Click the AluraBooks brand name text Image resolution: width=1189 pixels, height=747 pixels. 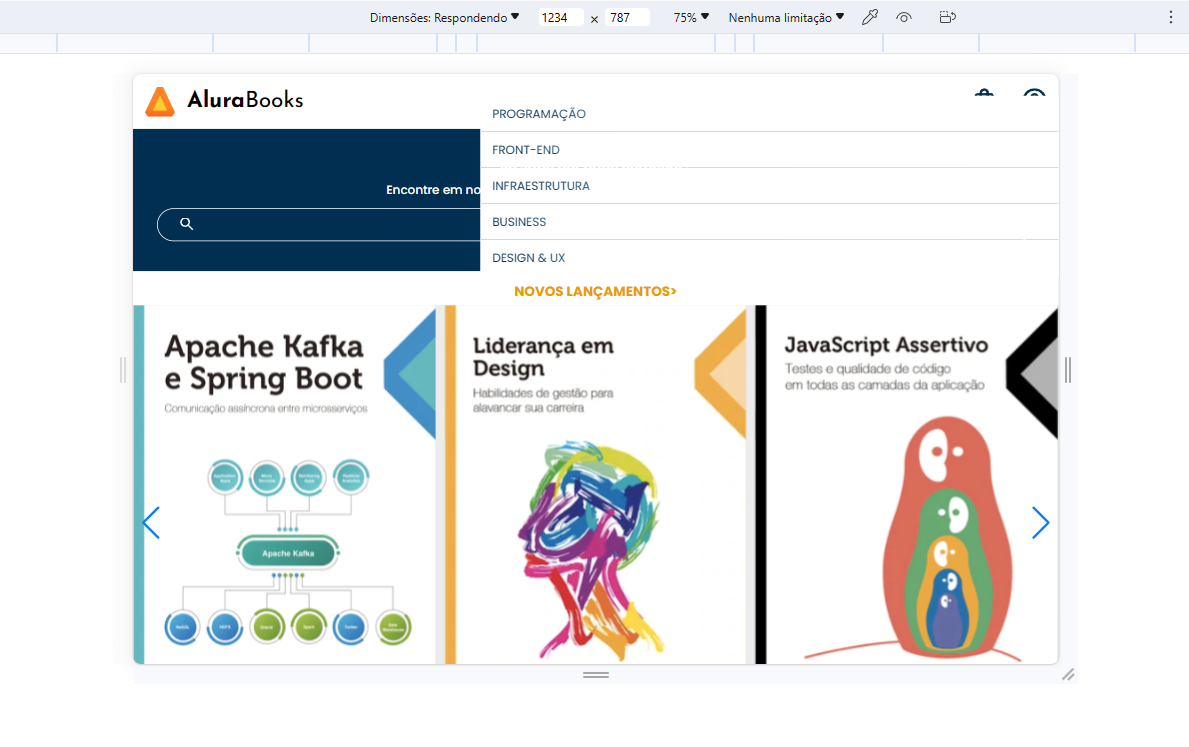245,99
